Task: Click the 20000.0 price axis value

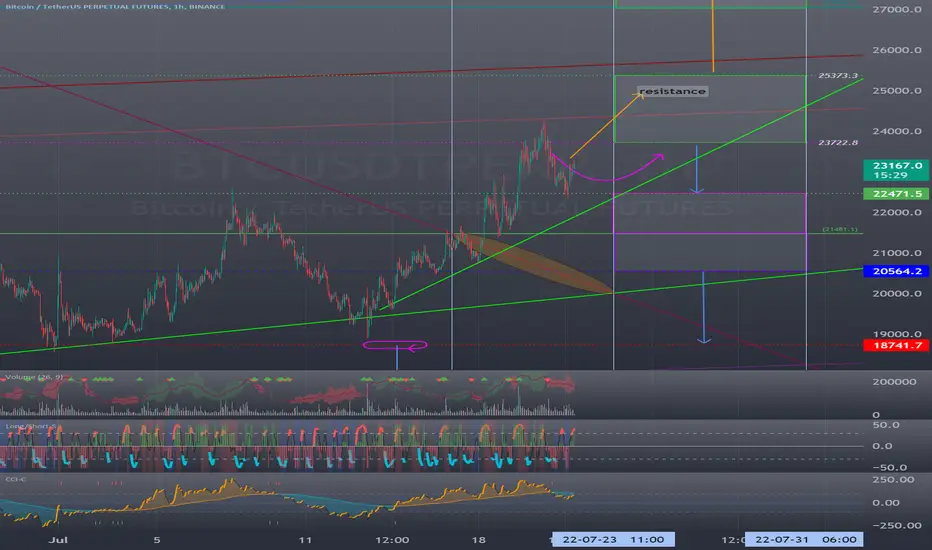Action: coord(897,293)
